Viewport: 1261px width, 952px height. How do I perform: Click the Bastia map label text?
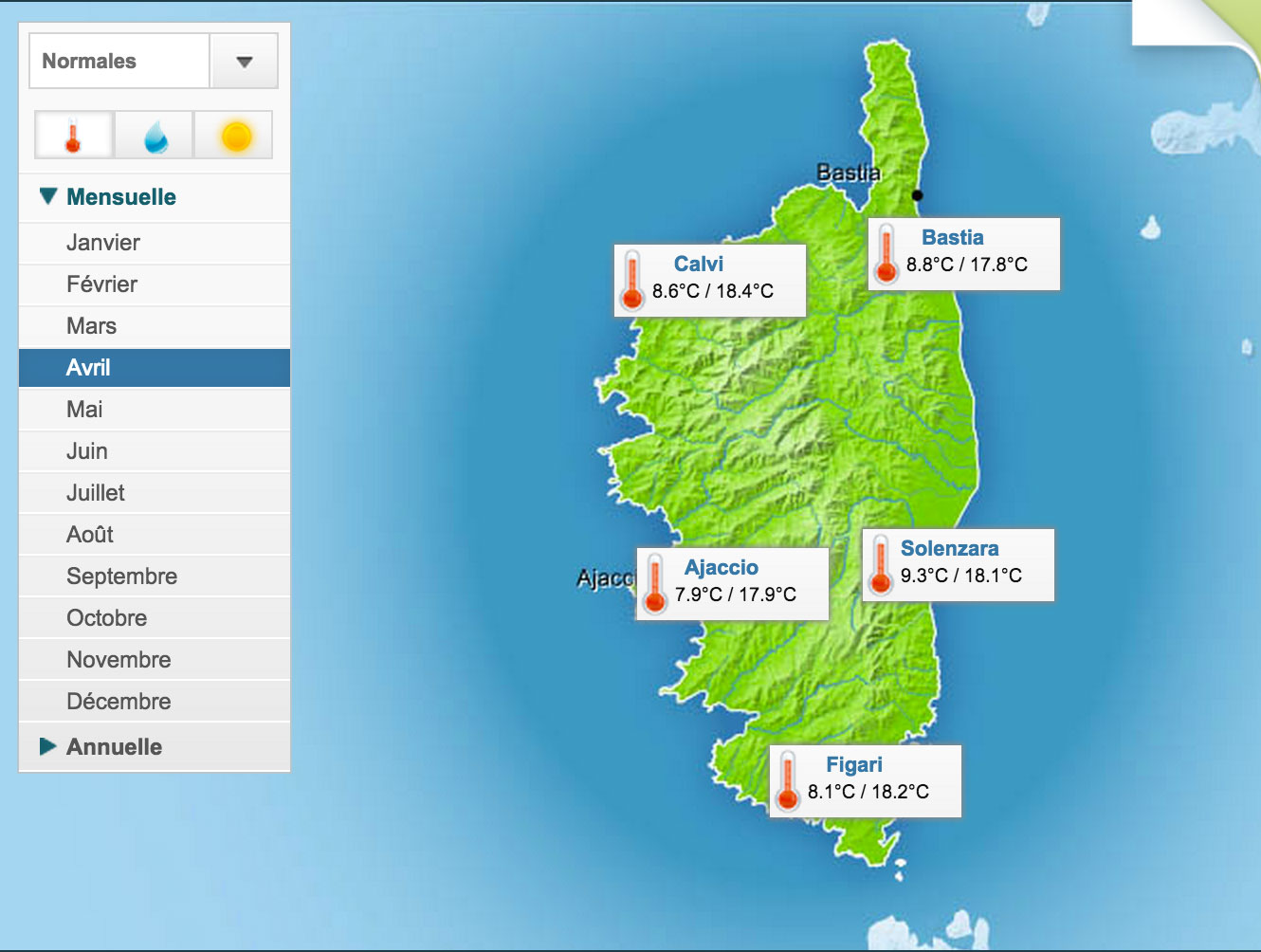click(849, 173)
